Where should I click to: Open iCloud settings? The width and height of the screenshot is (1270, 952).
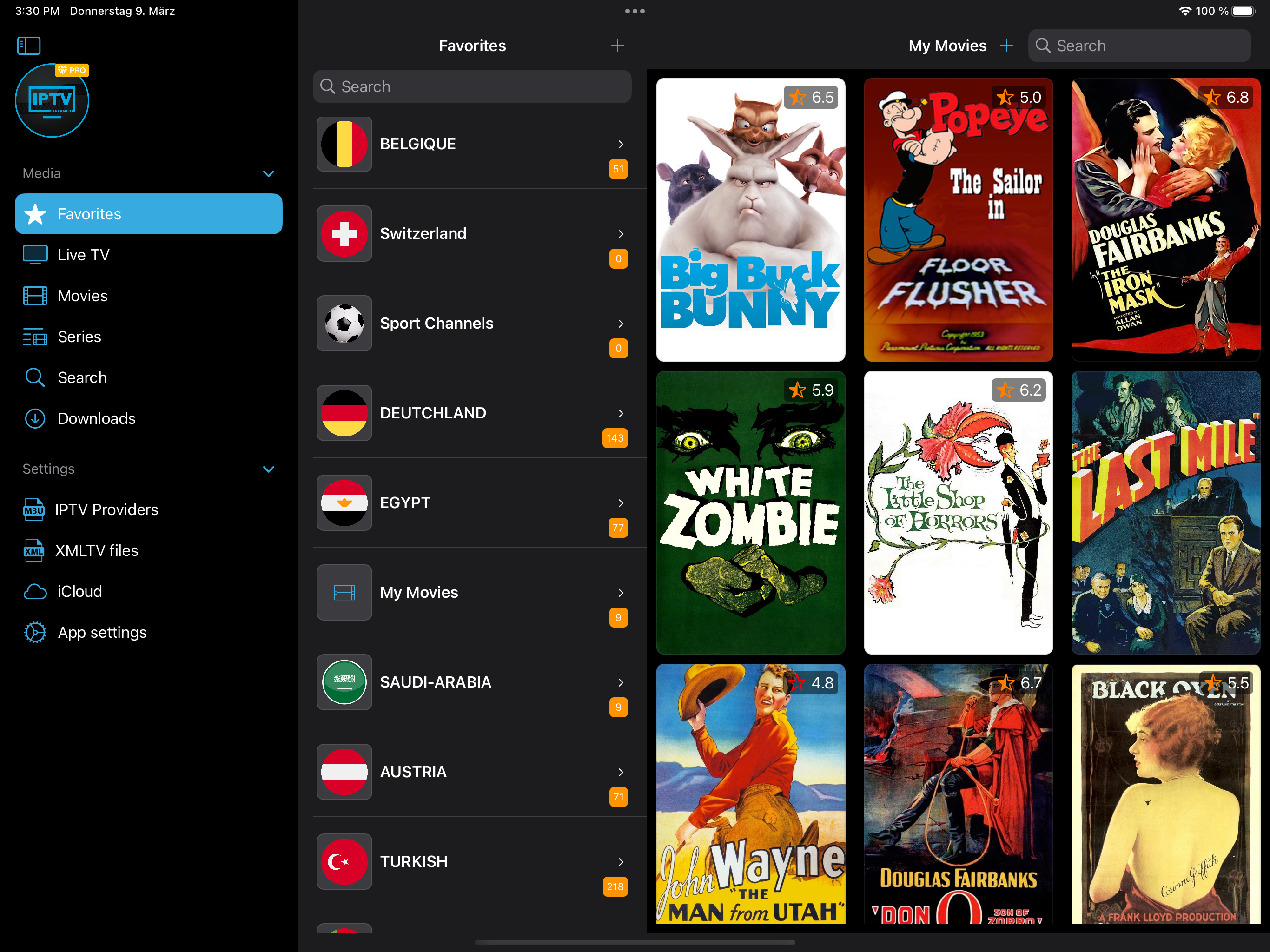pyautogui.click(x=80, y=591)
